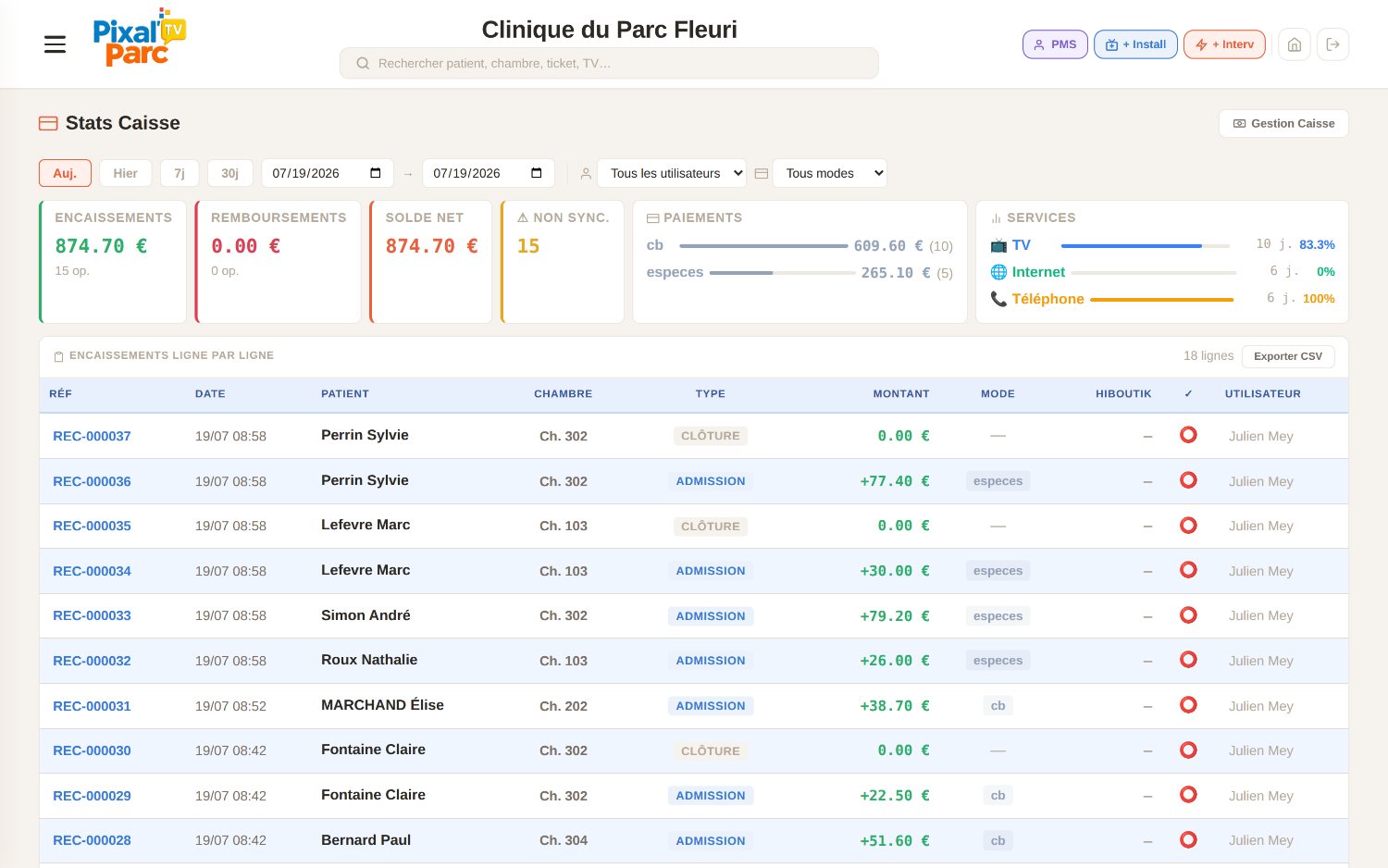Click the Exporter CSV button
The width and height of the screenshot is (1388, 868).
coord(1288,356)
